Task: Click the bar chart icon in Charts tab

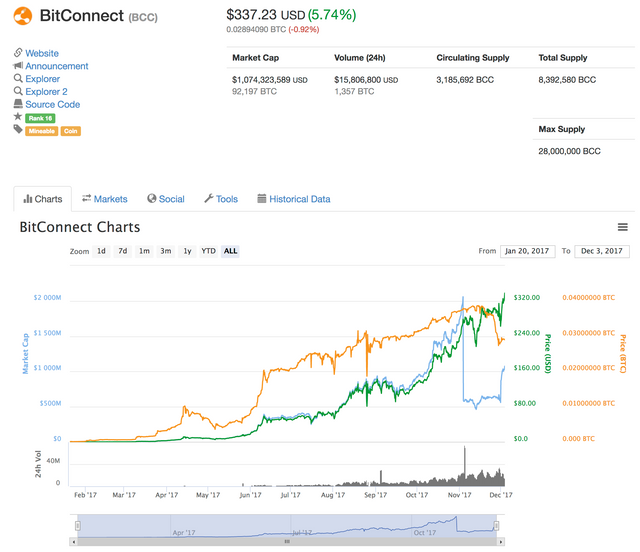Action: 28,199
